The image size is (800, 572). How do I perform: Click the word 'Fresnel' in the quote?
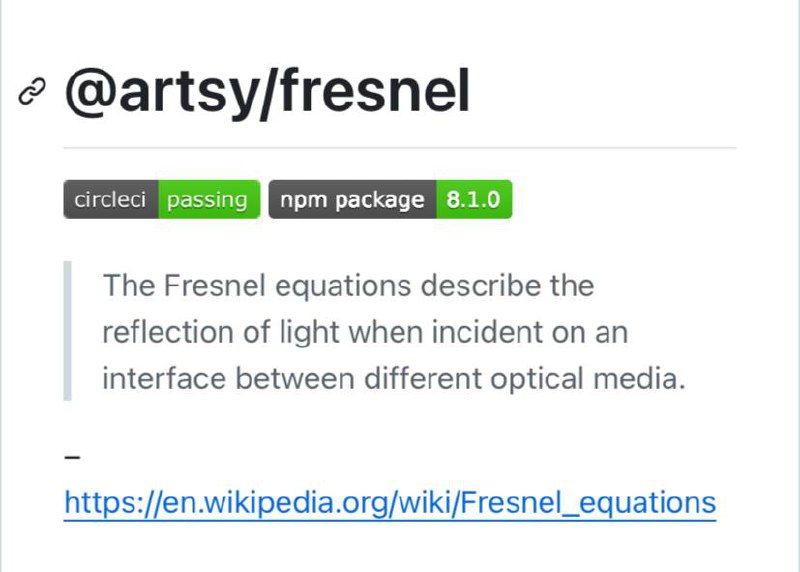point(215,285)
